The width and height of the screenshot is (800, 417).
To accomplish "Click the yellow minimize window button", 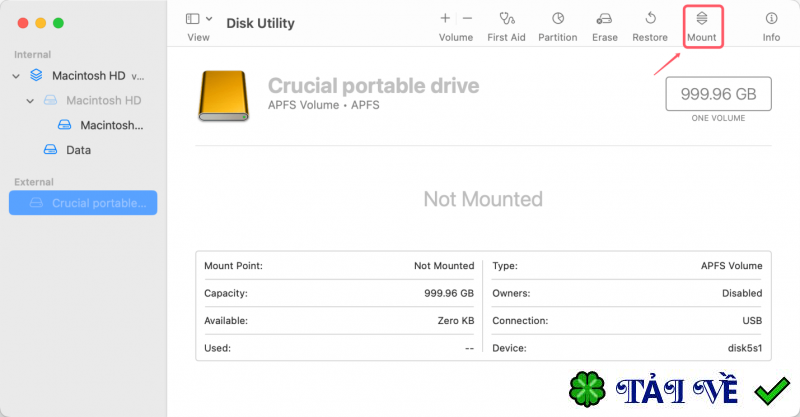I will [x=40, y=22].
